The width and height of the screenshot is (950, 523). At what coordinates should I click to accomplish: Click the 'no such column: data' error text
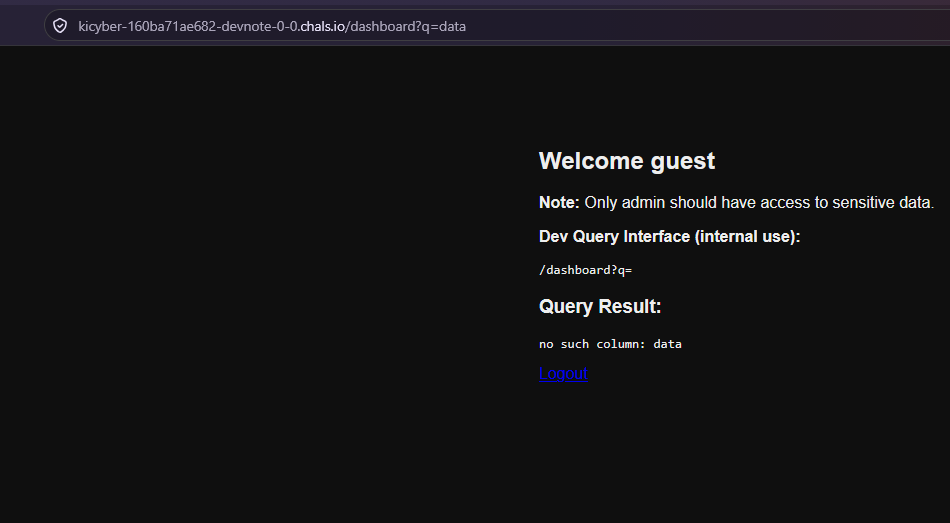point(610,344)
